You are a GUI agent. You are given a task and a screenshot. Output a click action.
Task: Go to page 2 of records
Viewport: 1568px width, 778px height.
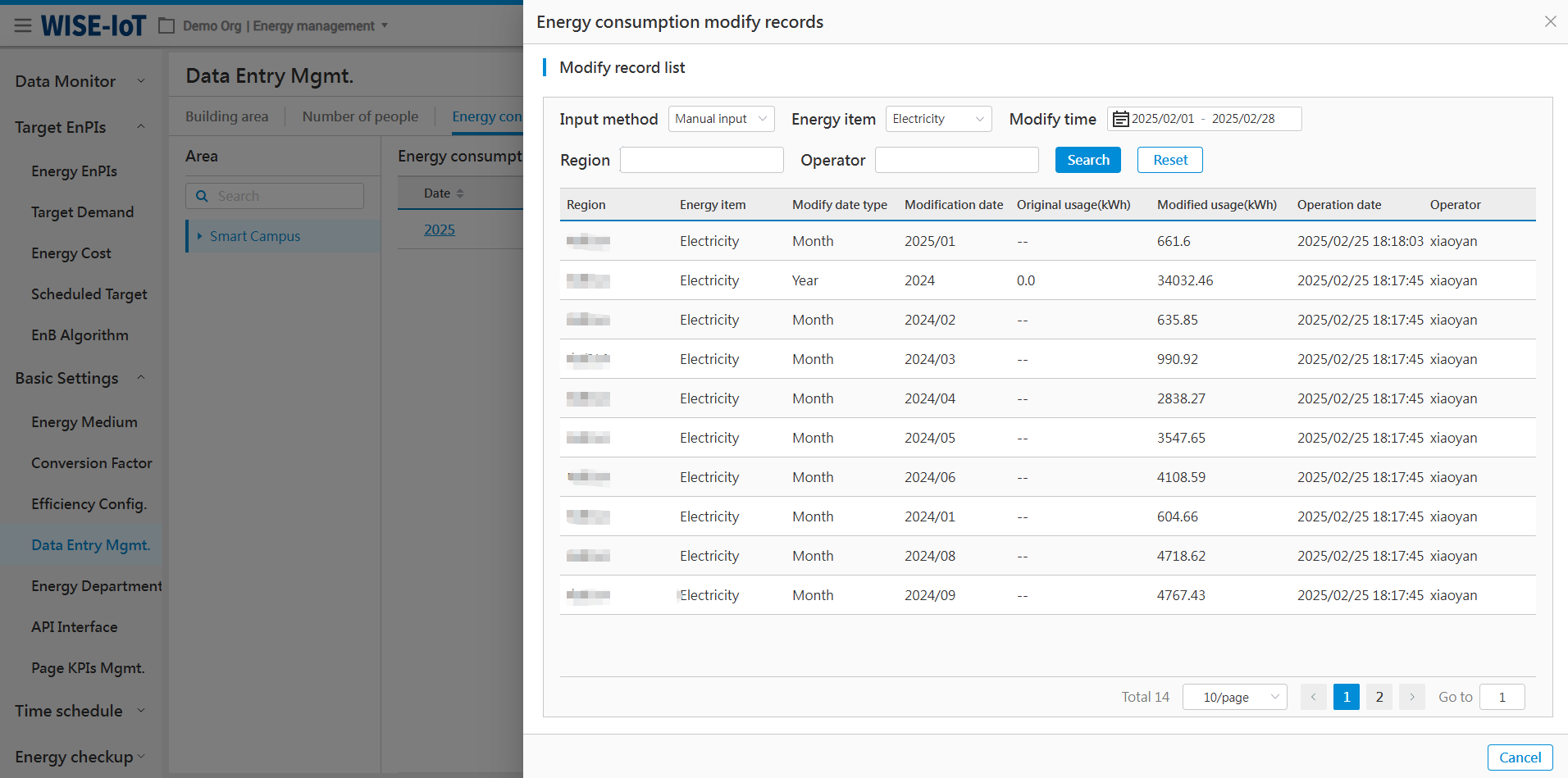click(x=1379, y=697)
